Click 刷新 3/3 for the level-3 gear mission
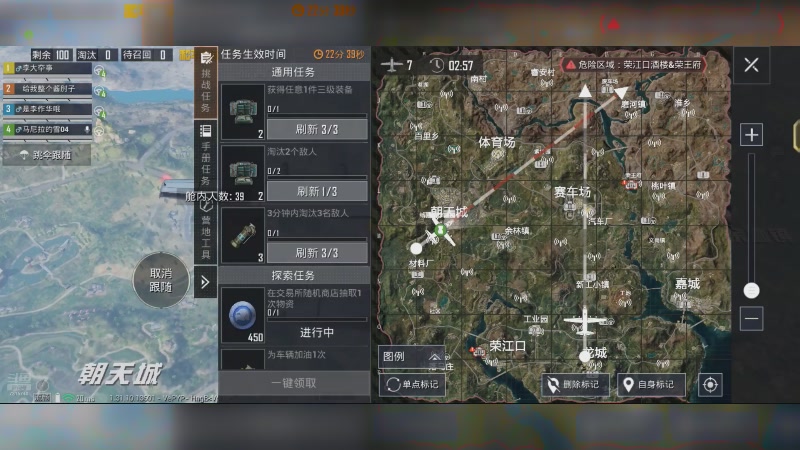The image size is (800, 450). point(317,130)
